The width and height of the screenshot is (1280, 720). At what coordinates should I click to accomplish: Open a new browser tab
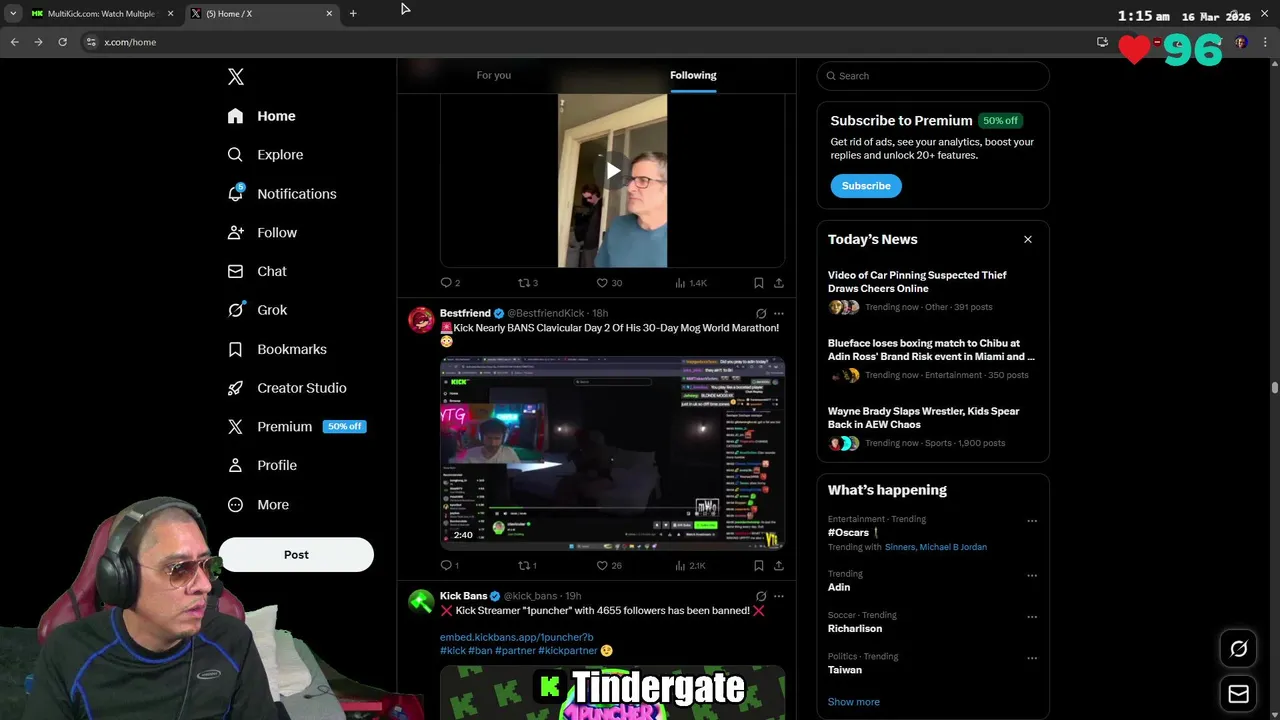pos(353,14)
